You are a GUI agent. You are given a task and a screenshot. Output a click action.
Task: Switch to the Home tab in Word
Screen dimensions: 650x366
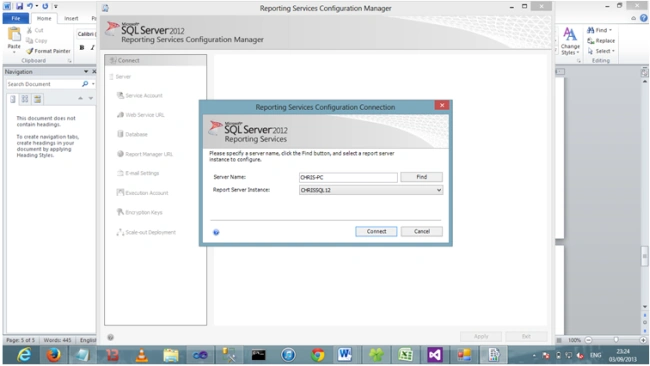[x=44, y=18]
